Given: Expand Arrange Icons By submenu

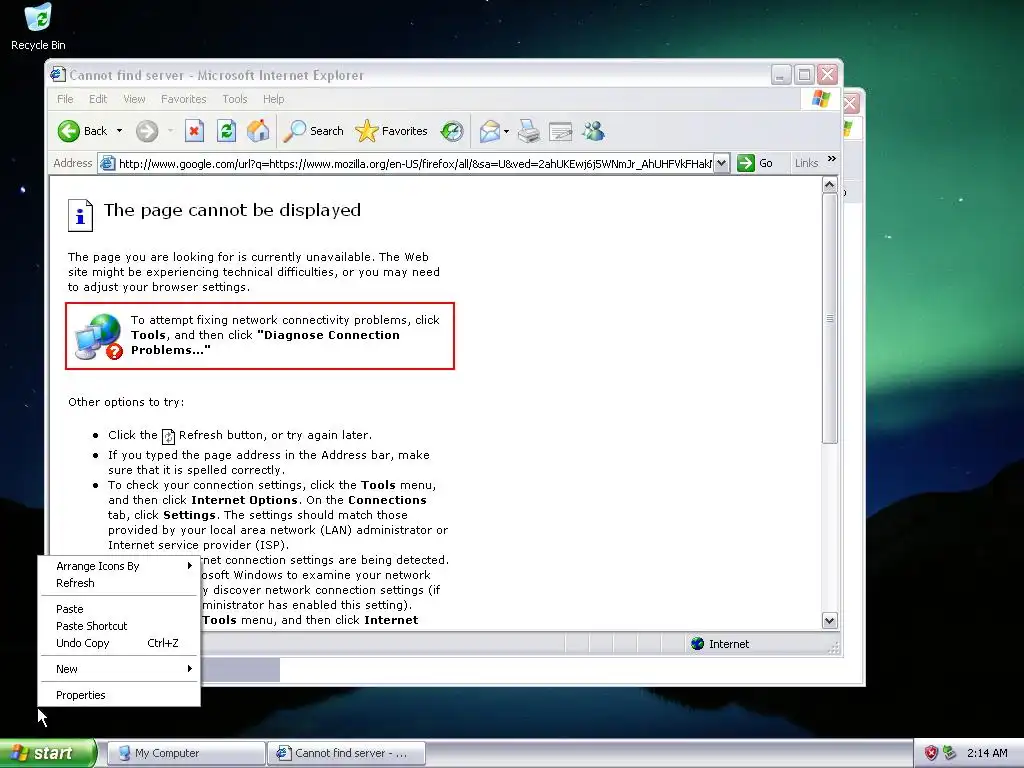Looking at the screenshot, I should pos(119,566).
